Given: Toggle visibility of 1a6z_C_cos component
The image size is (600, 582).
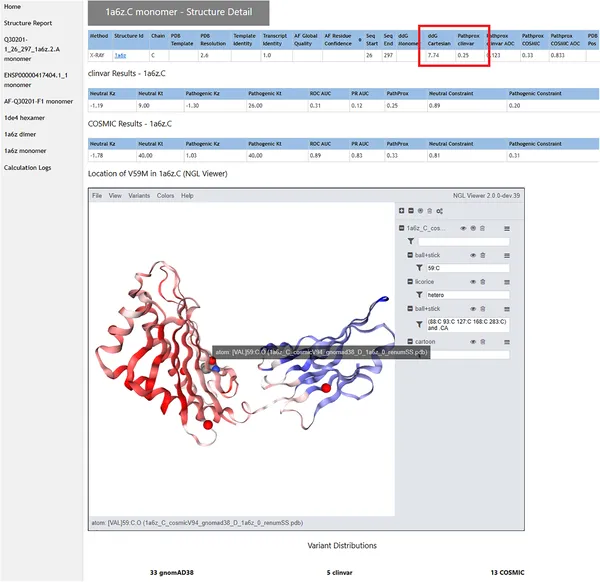Looking at the screenshot, I should coord(463,228).
